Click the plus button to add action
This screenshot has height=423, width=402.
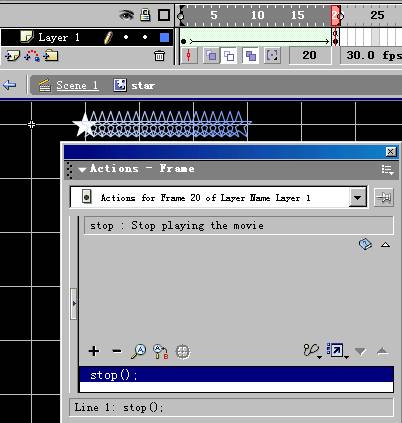pyautogui.click(x=94, y=351)
